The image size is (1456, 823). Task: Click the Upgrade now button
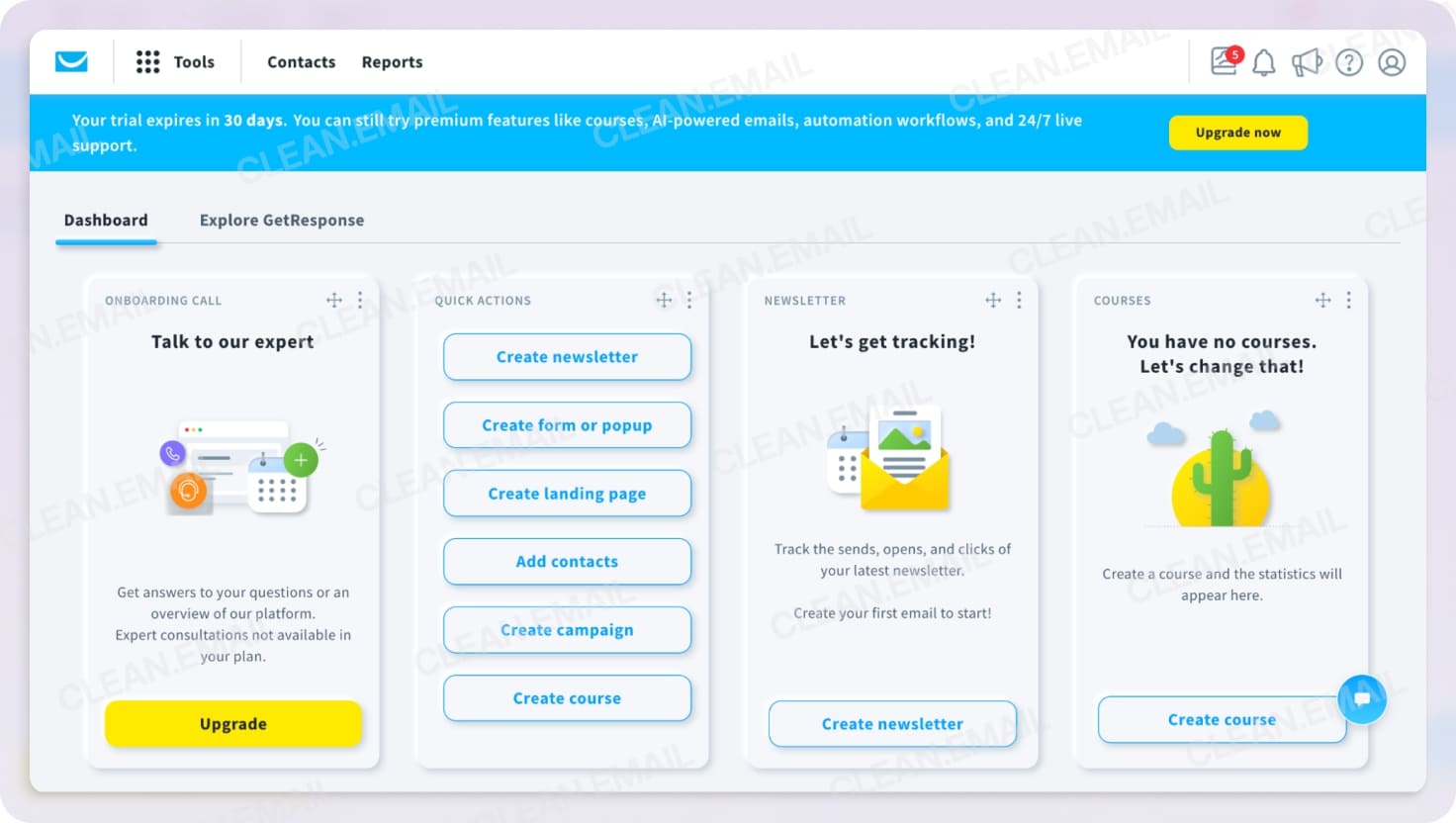tap(1237, 132)
